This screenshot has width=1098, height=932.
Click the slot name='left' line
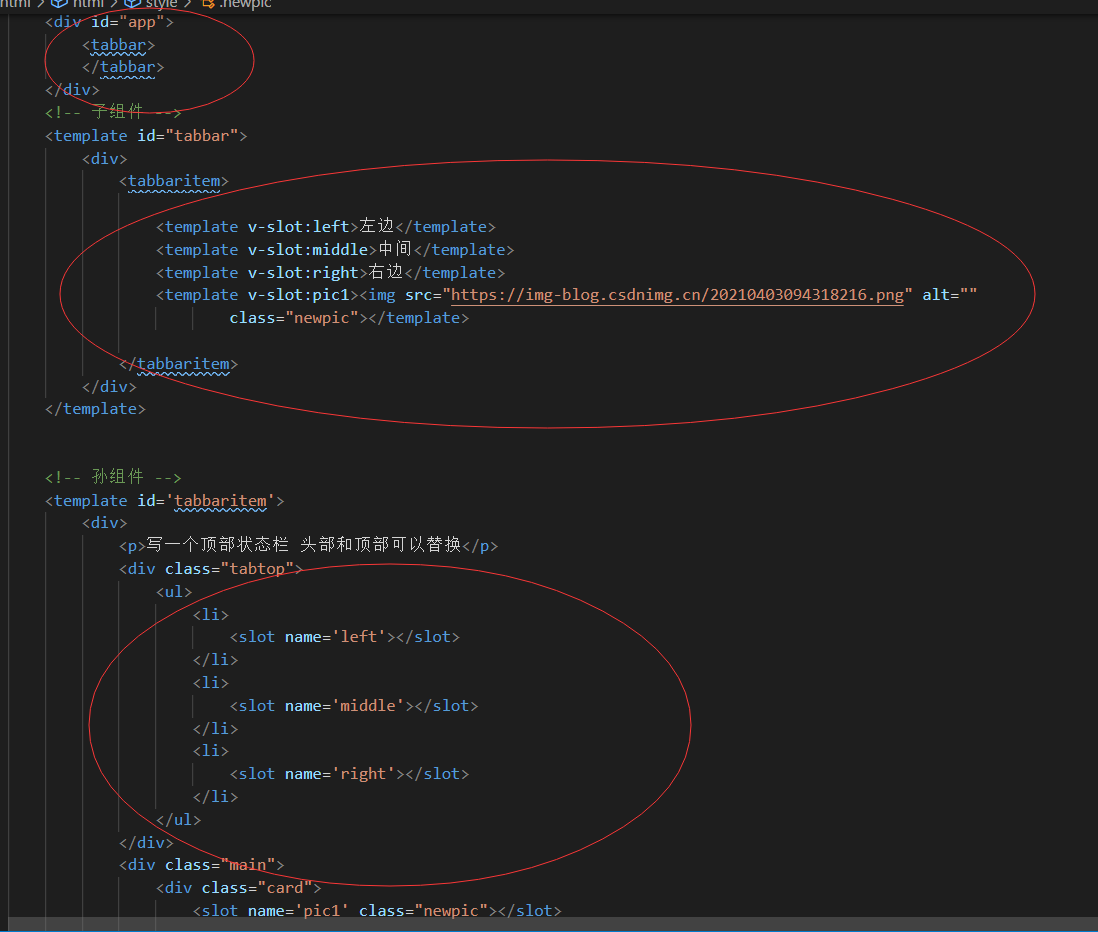345,637
